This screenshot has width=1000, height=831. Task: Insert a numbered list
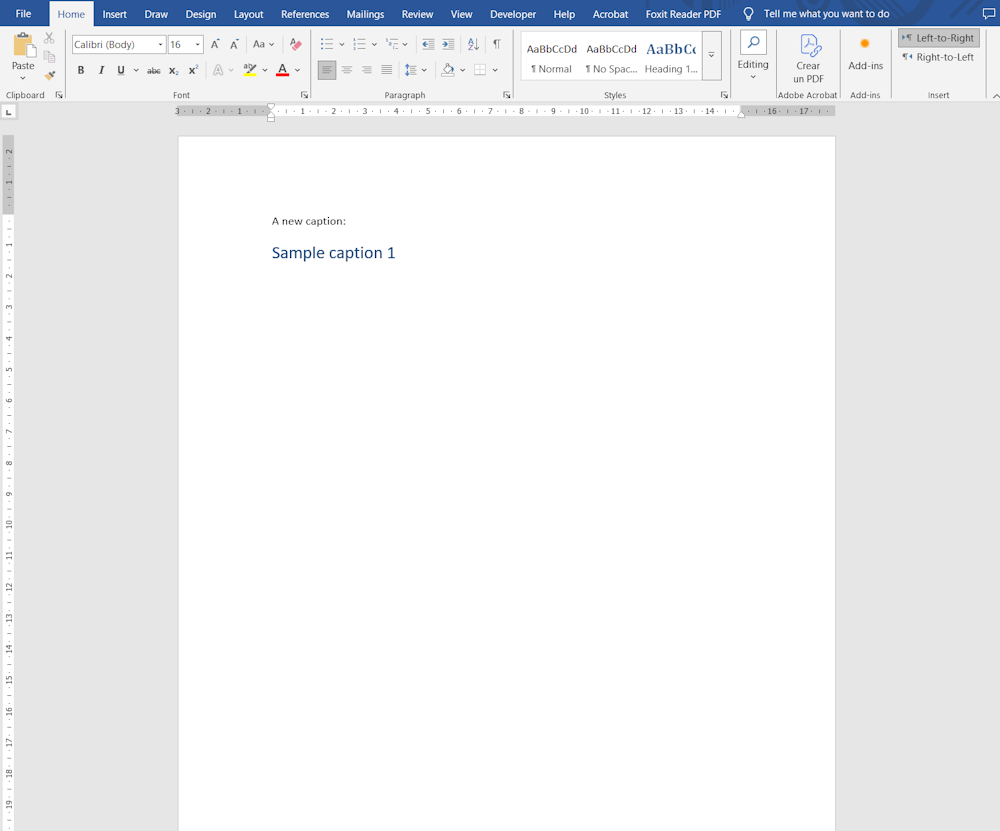click(360, 44)
